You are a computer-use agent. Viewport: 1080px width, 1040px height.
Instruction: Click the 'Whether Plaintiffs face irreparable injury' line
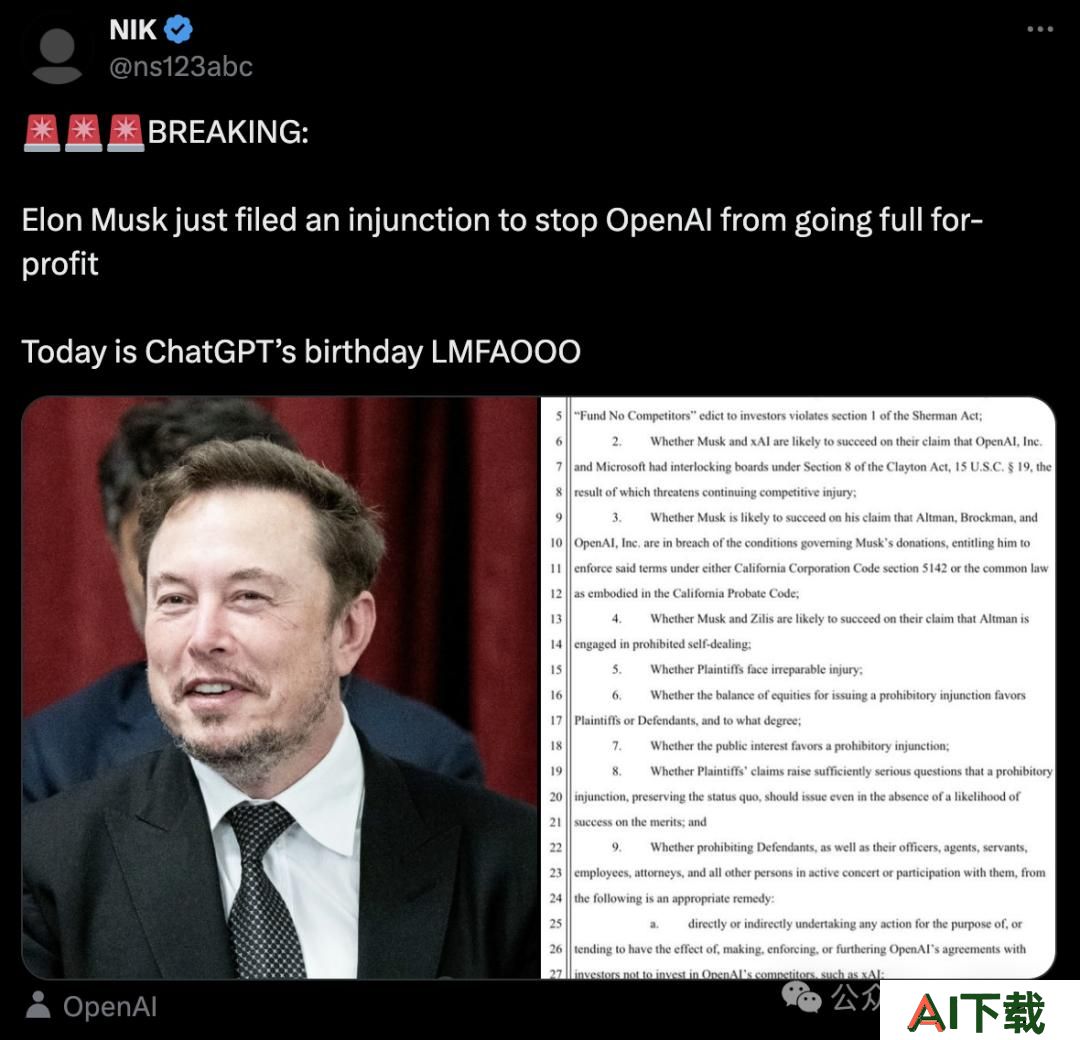(756, 669)
